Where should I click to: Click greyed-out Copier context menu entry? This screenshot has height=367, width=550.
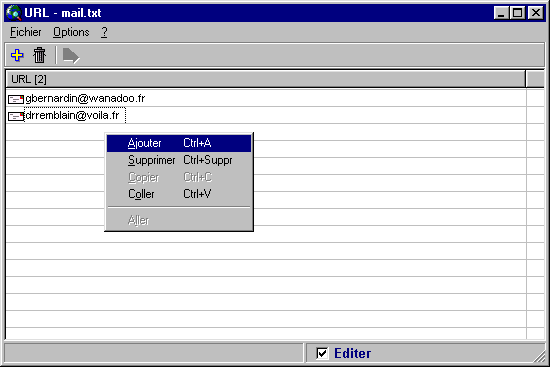179,177
